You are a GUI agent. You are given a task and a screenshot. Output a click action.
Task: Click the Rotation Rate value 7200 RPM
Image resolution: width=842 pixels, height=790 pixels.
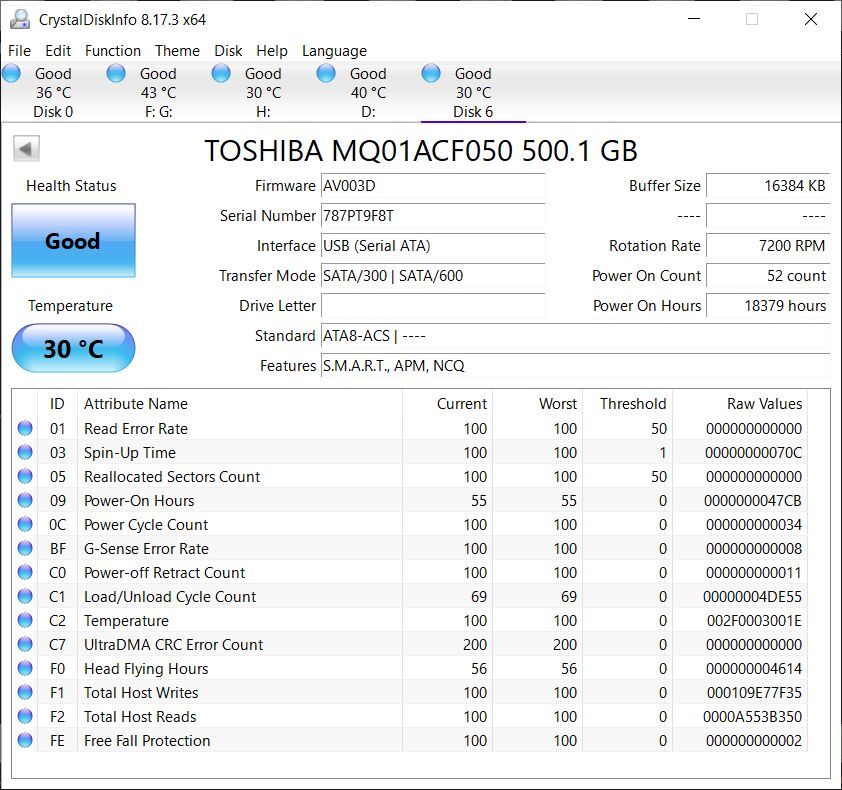pos(768,246)
